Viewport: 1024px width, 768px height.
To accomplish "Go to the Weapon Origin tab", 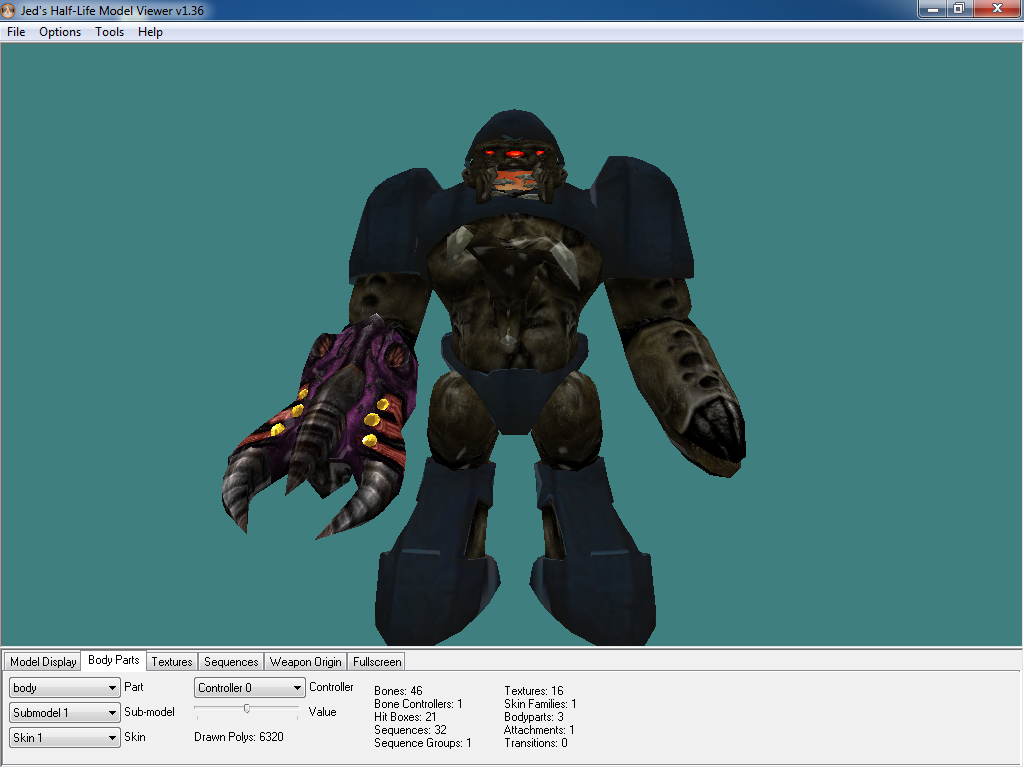I will click(x=306, y=662).
